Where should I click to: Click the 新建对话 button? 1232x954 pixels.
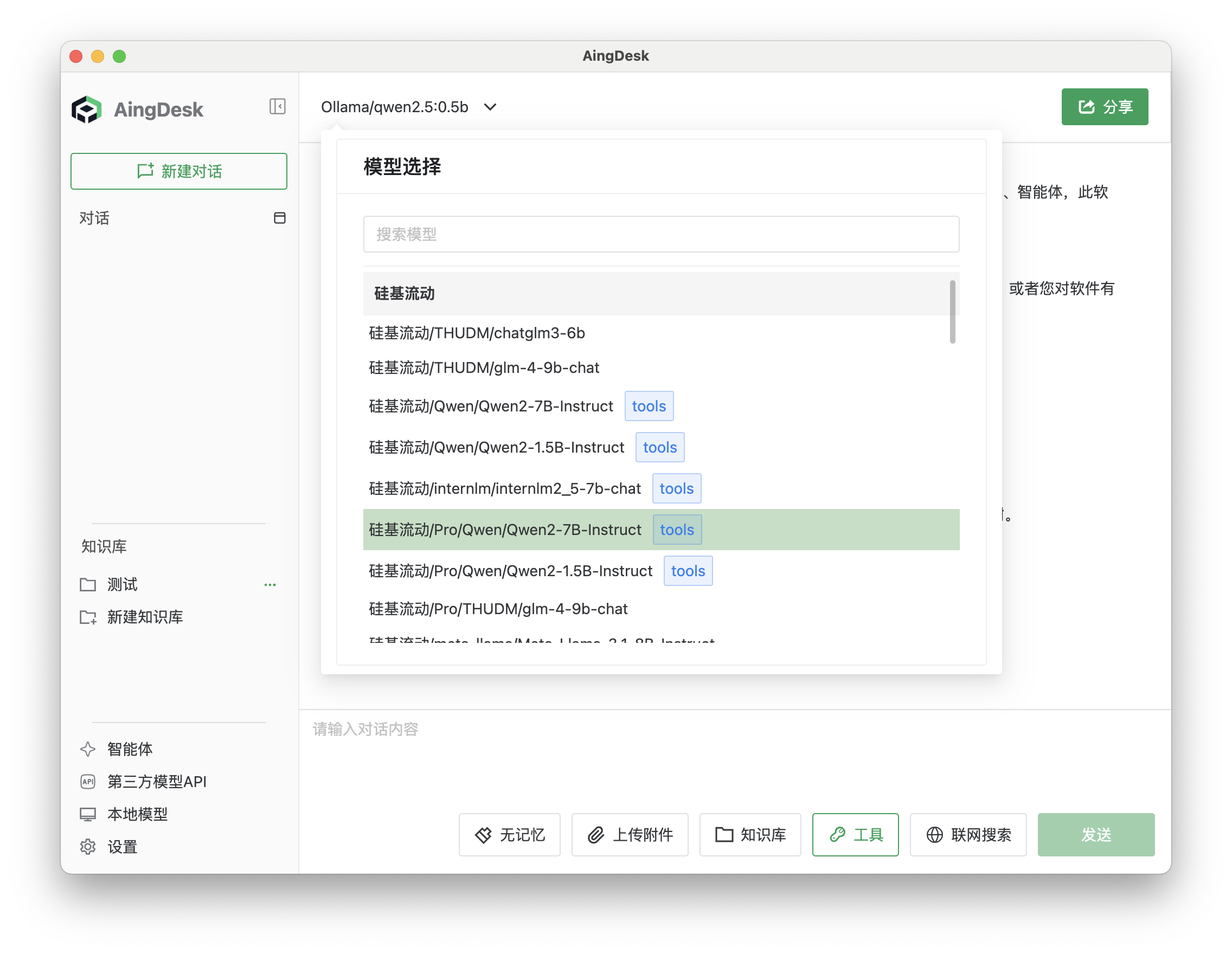[x=179, y=171]
